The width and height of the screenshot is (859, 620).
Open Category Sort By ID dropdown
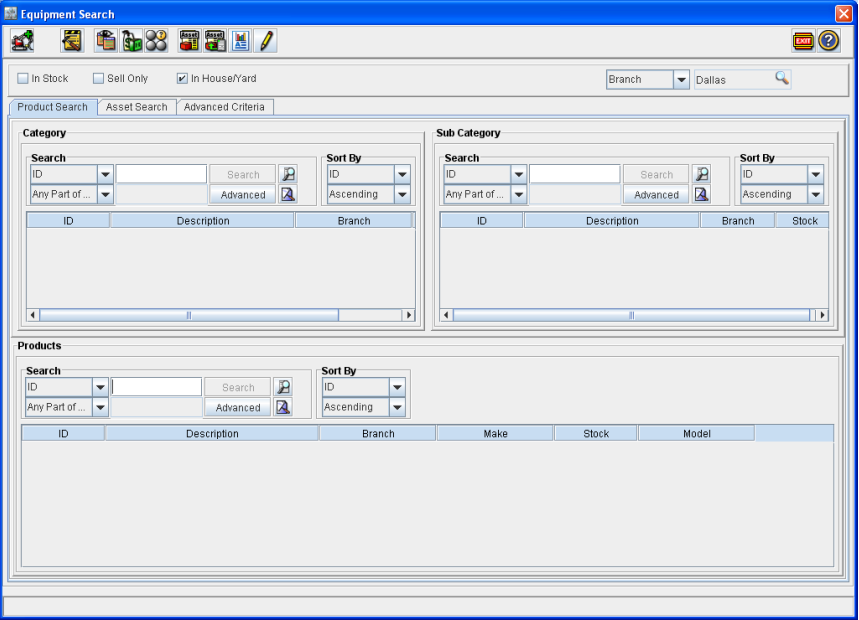click(402, 174)
